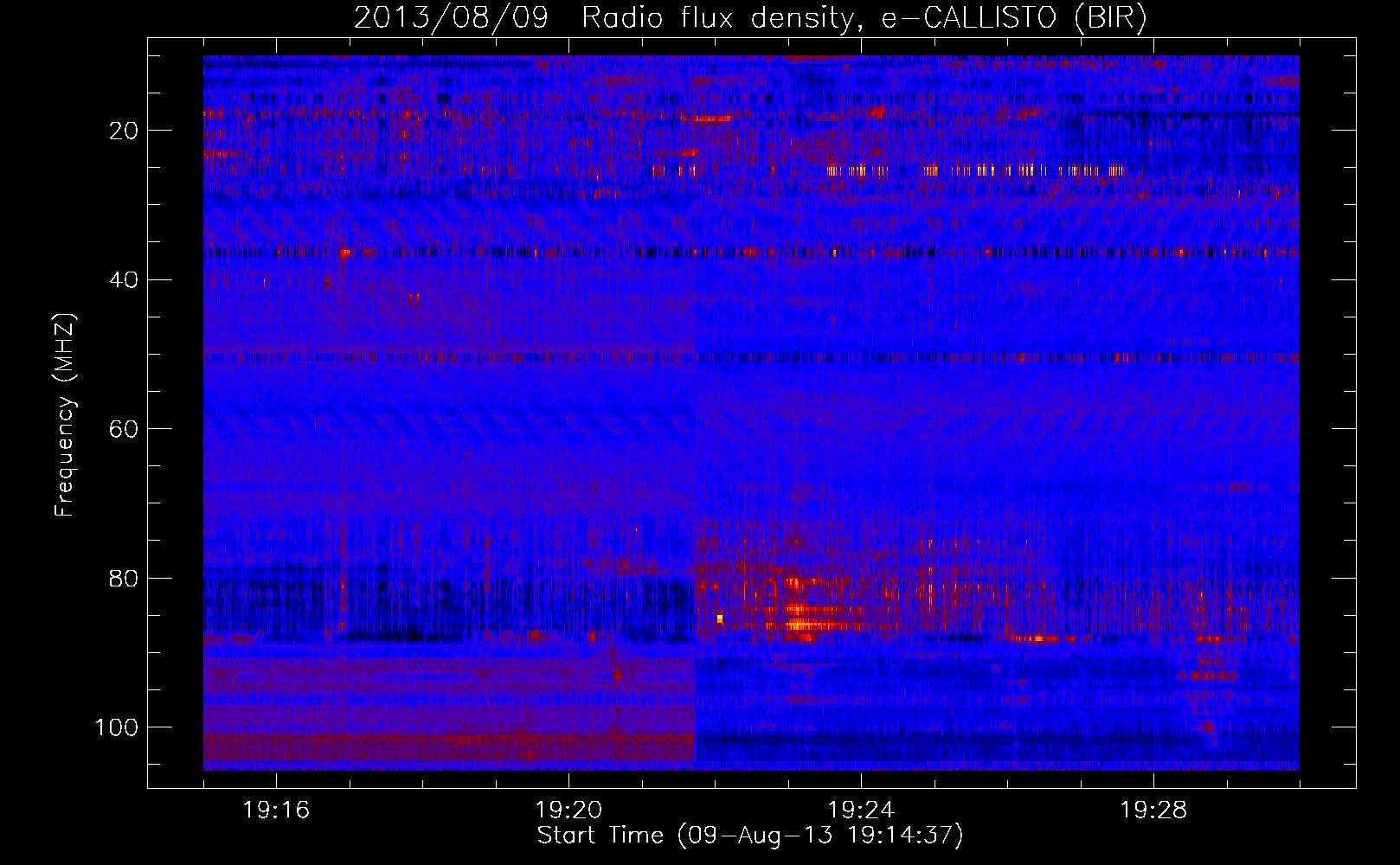Click the "100" frequency tick label
The height and width of the screenshot is (865, 1400).
pyautogui.click(x=117, y=727)
